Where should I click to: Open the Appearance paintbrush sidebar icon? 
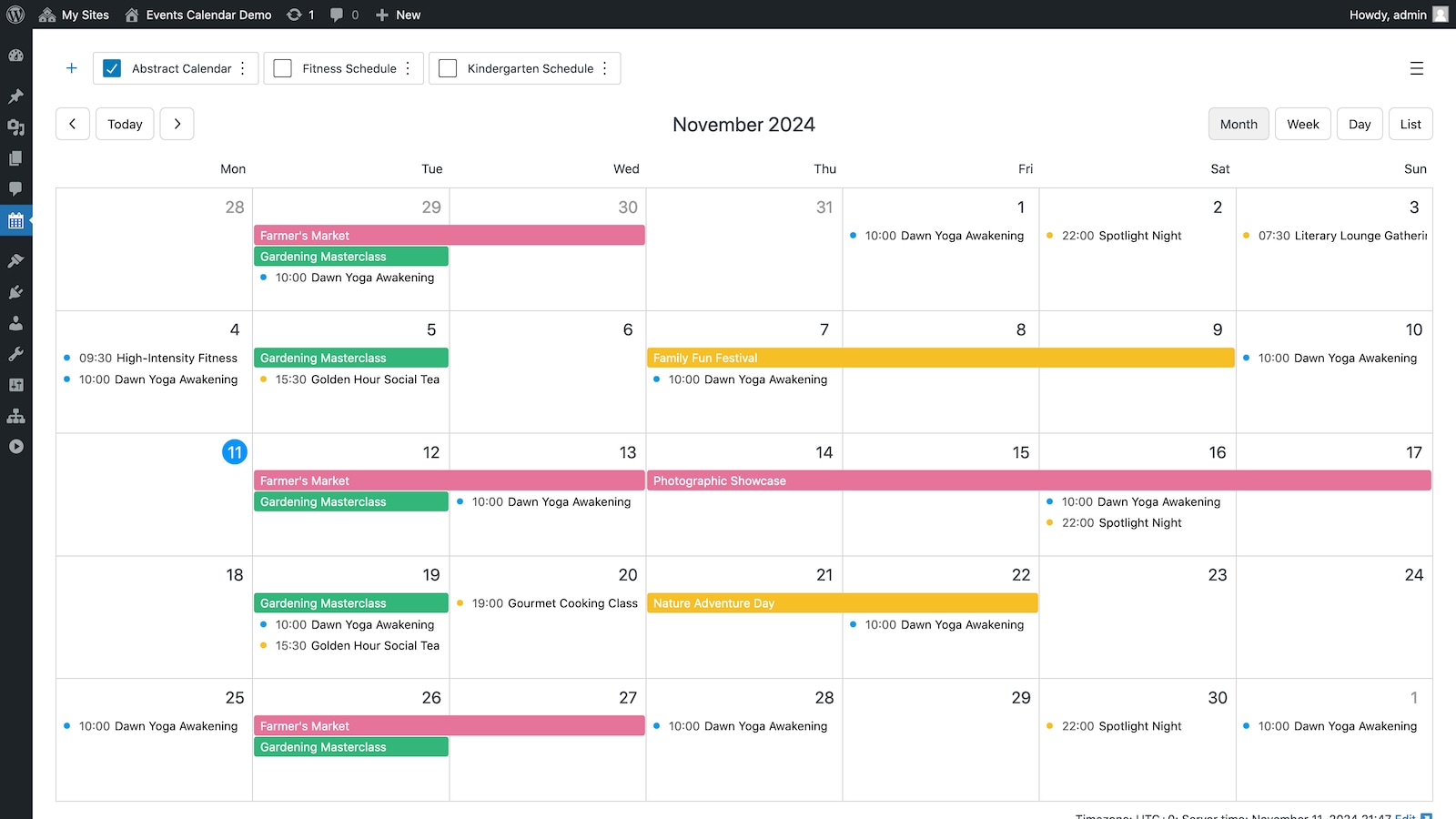pyautogui.click(x=15, y=261)
